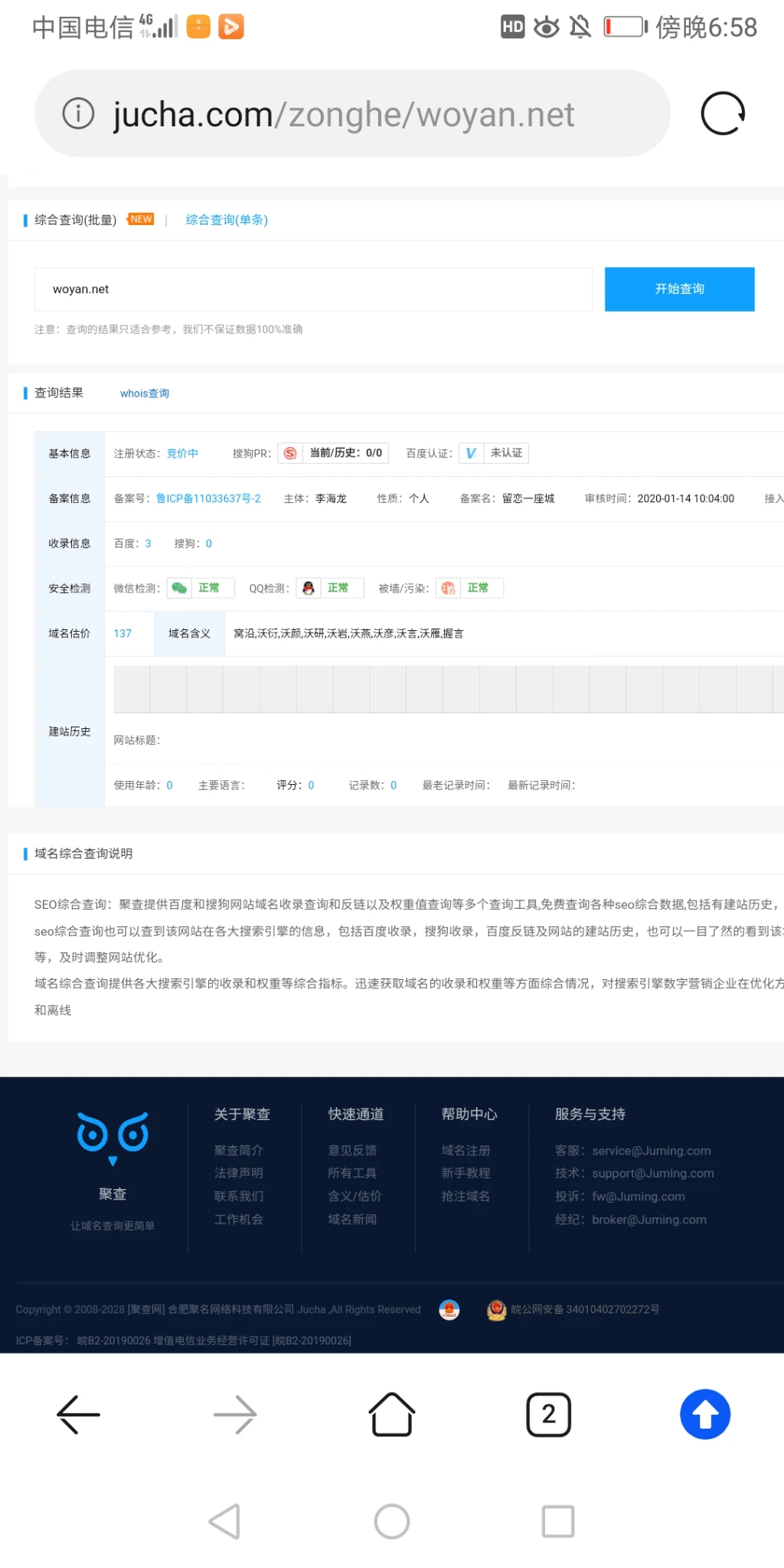Viewport: 784px width, 1568px height.
Task: Tap Android system back triangle
Action: tap(225, 1521)
